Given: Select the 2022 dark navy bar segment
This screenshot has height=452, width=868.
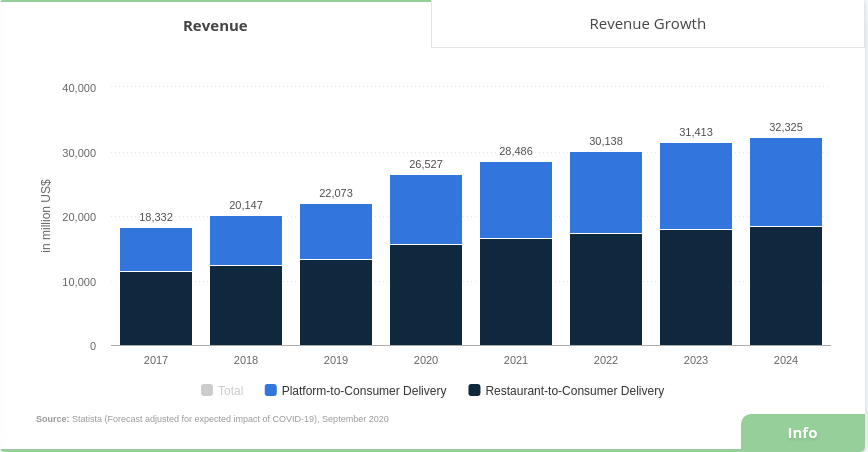Looking at the screenshot, I should click(606, 290).
